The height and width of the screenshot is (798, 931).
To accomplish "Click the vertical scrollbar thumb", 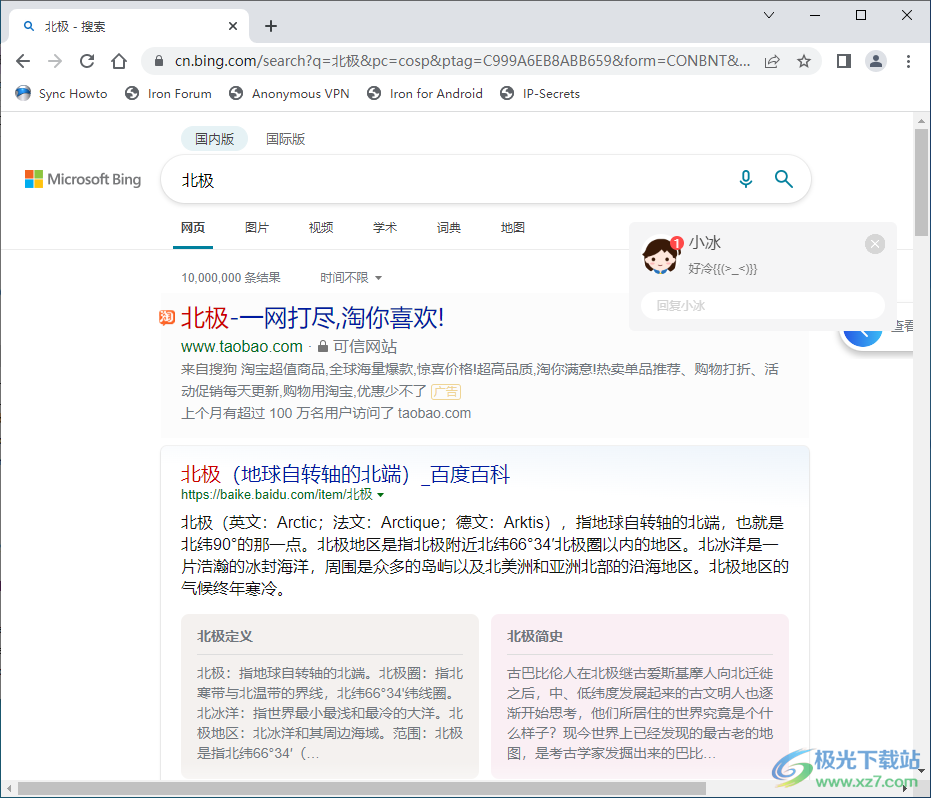I will 921,182.
